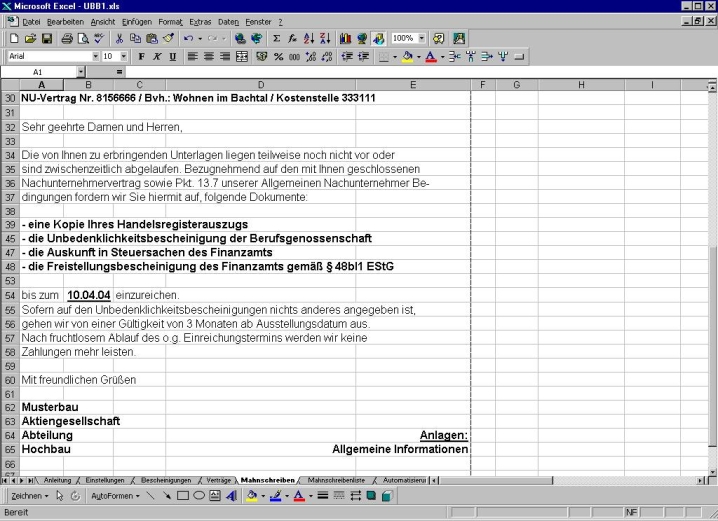Open the Chart Wizard icon
Screen dimensions: 718x521
pos(346,39)
